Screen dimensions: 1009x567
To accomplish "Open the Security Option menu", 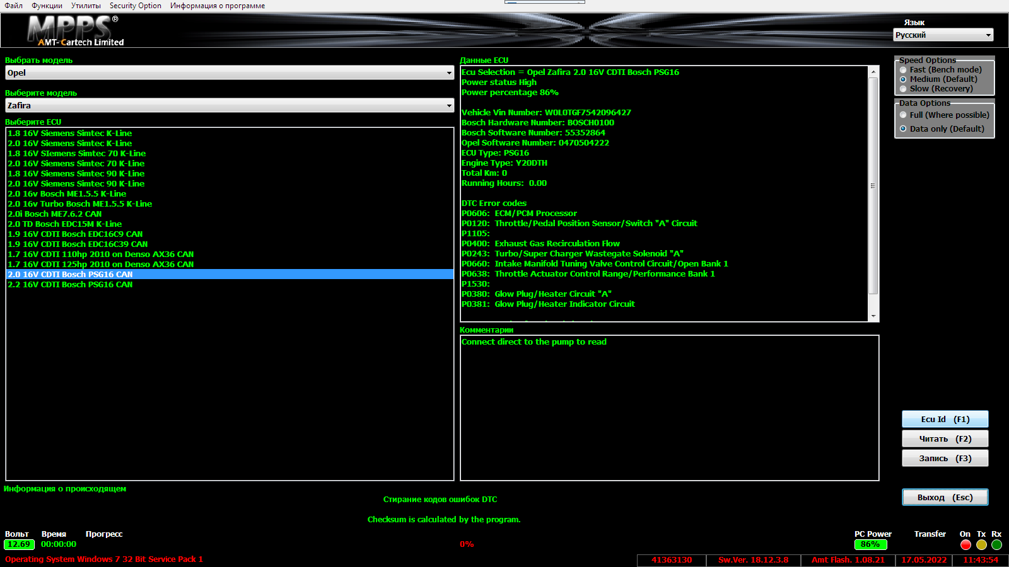I will pos(135,6).
